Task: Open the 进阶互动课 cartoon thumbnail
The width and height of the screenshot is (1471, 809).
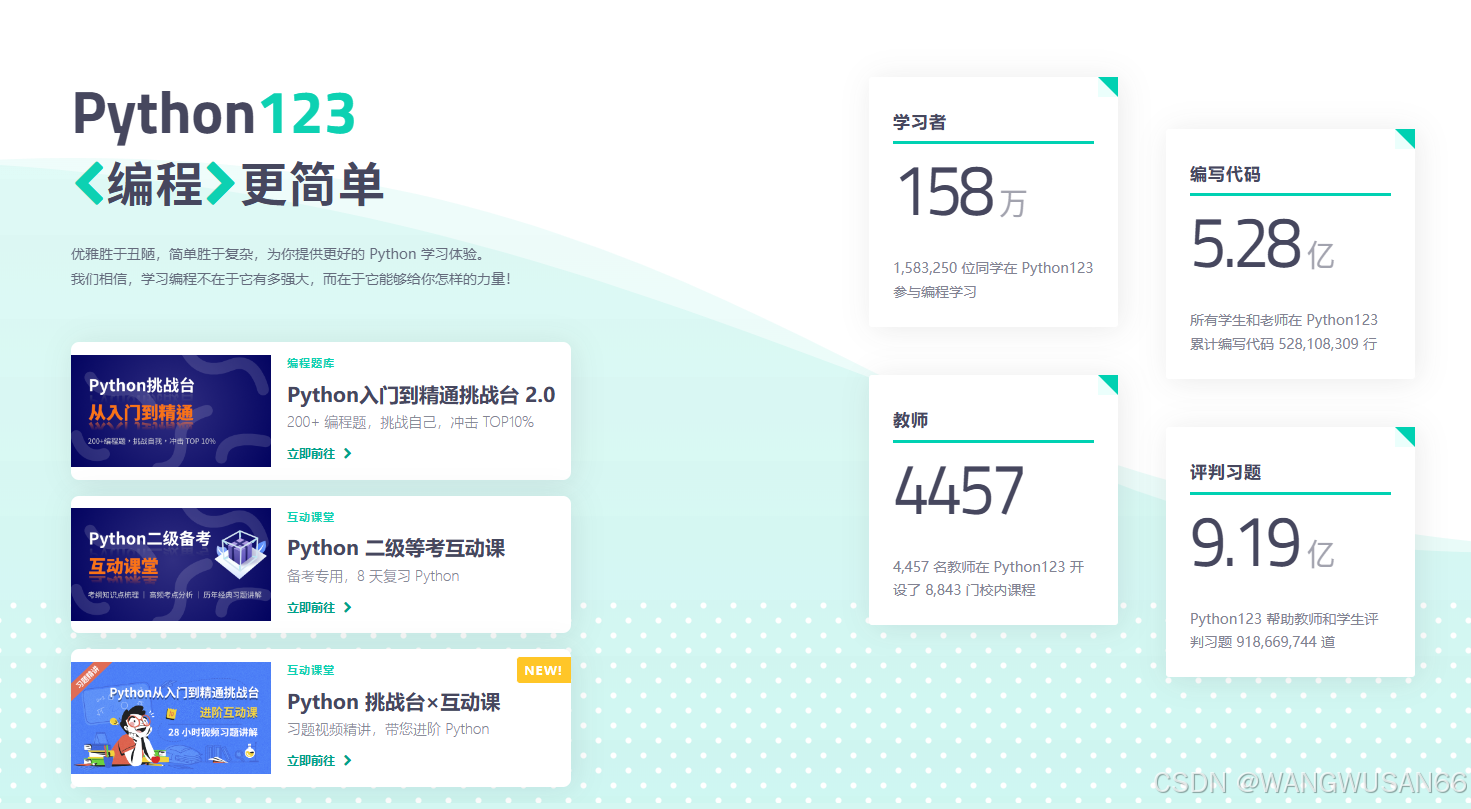Action: pos(171,718)
